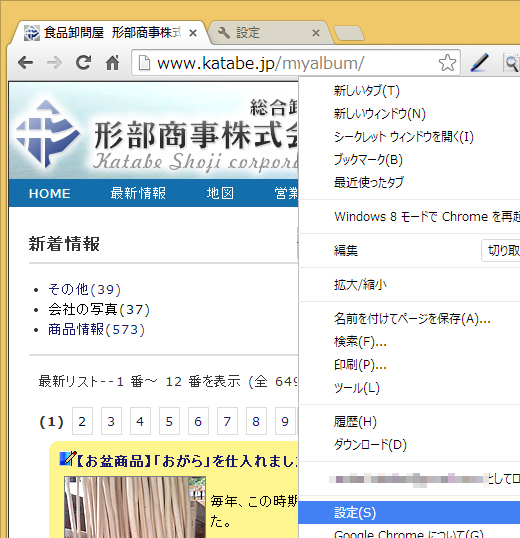Go to page 5 of the list
This screenshot has width=520, height=538.
point(169,421)
